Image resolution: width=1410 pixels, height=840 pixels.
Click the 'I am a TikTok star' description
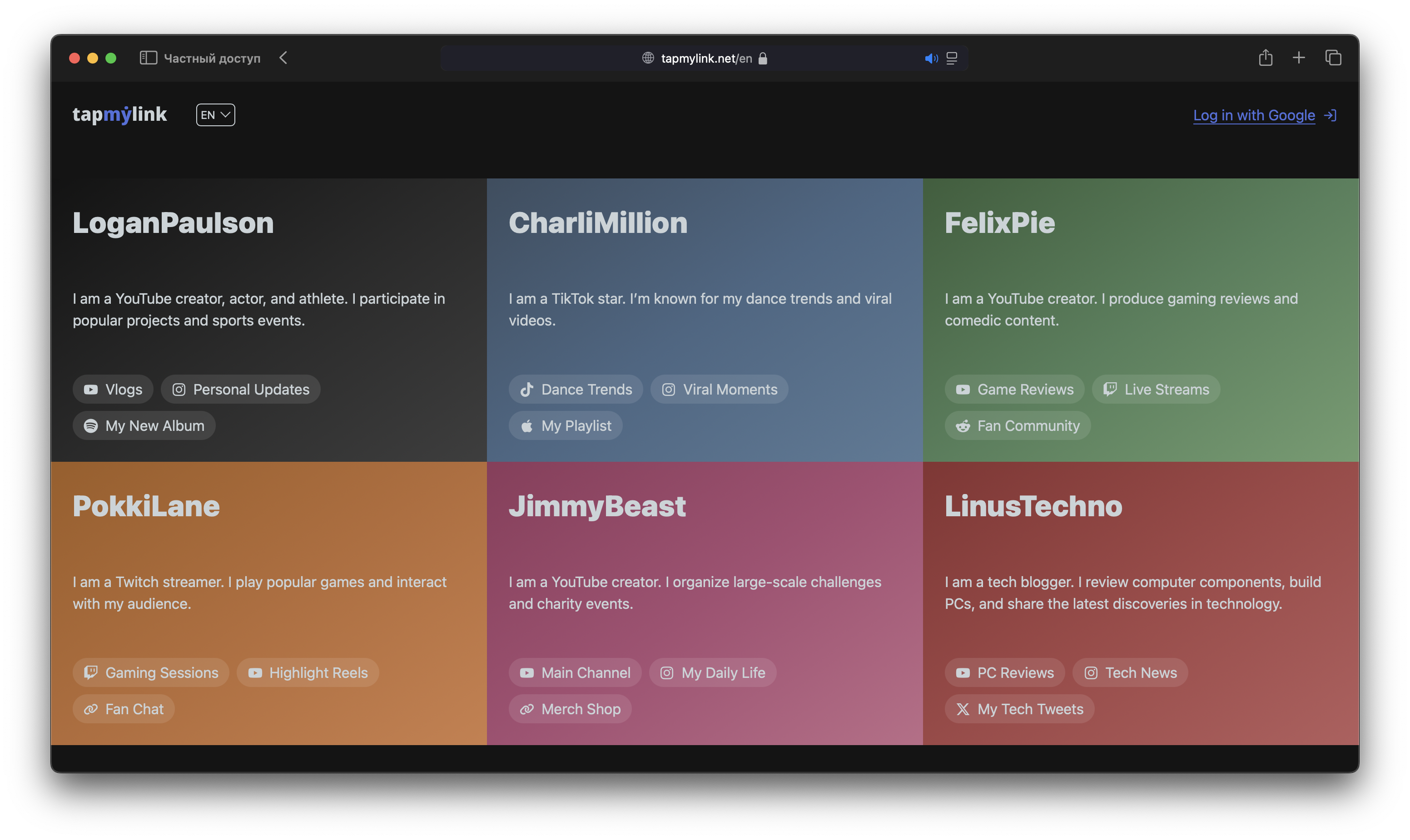700,310
